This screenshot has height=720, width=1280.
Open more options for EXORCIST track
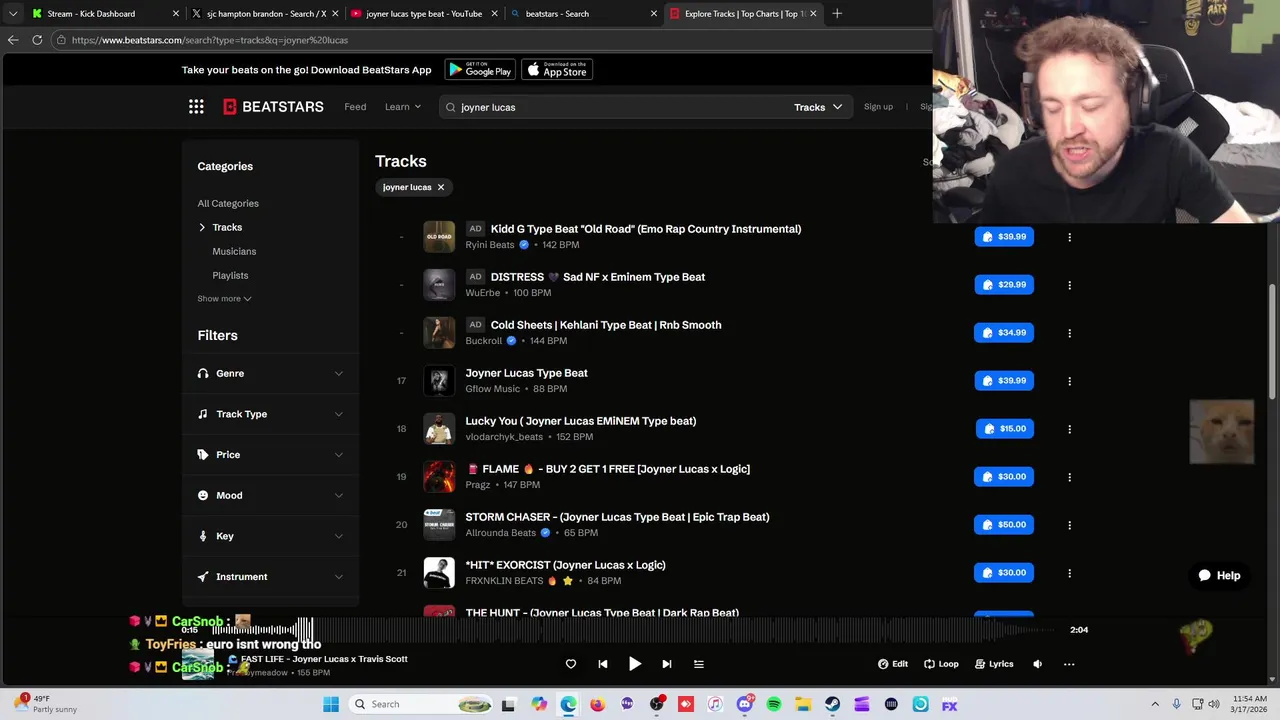tap(1069, 573)
